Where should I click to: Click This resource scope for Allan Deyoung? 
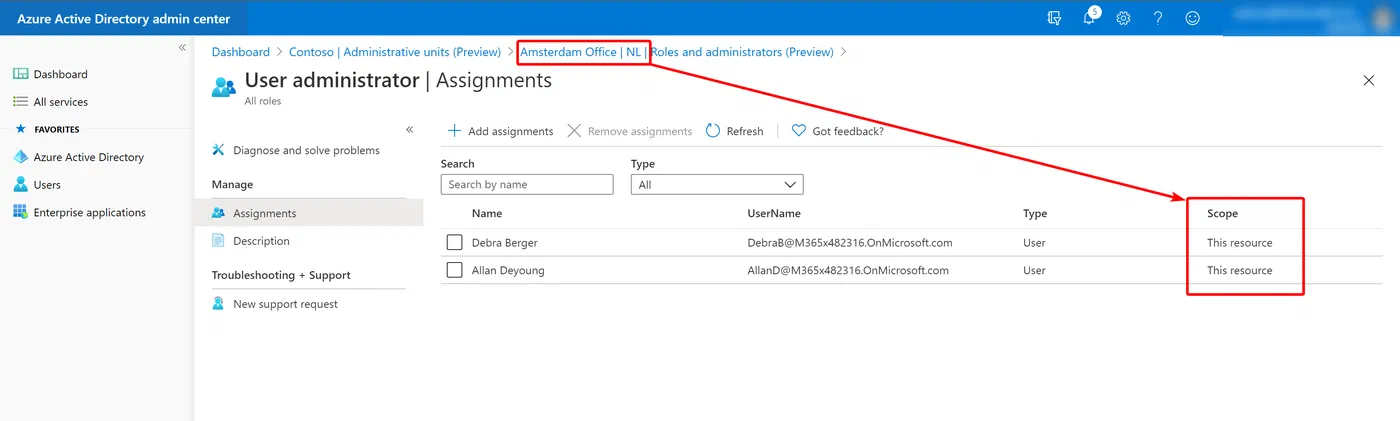(x=1240, y=270)
